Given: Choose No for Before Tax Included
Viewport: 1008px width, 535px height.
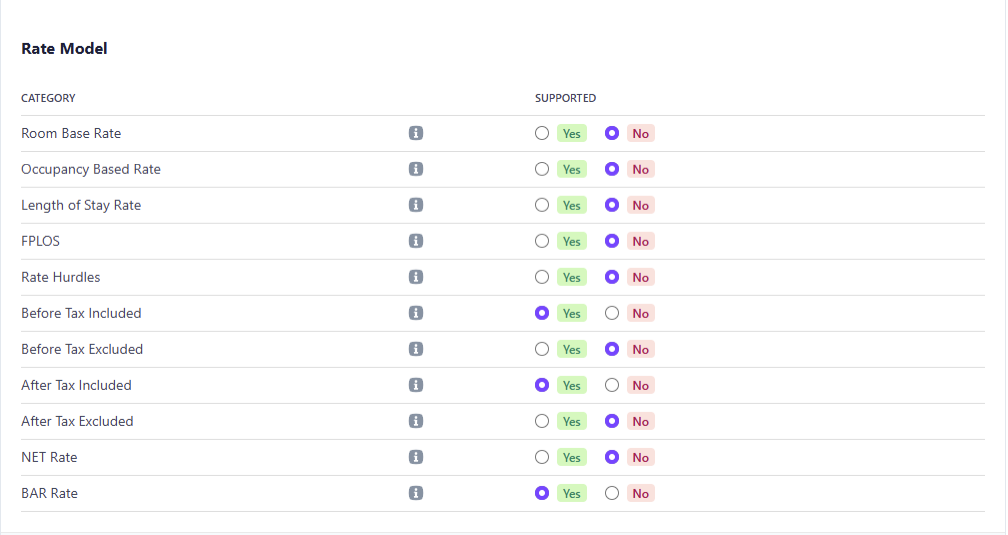Looking at the screenshot, I should (612, 313).
